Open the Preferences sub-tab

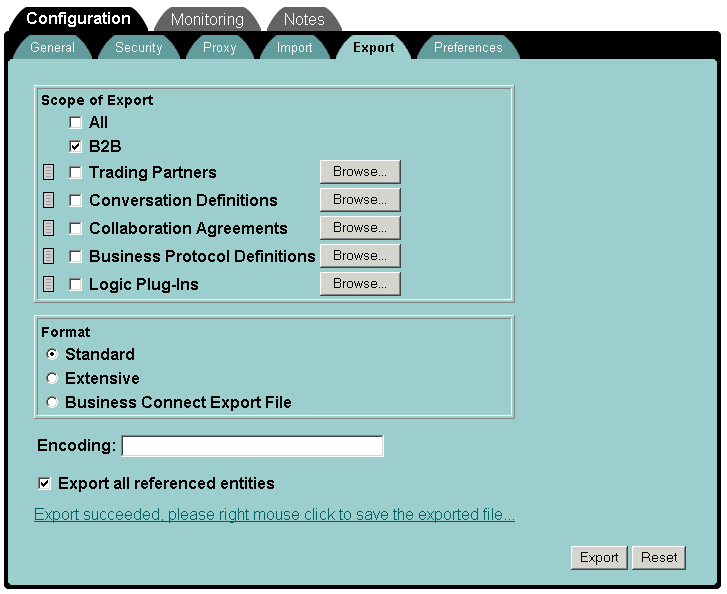(x=468, y=47)
